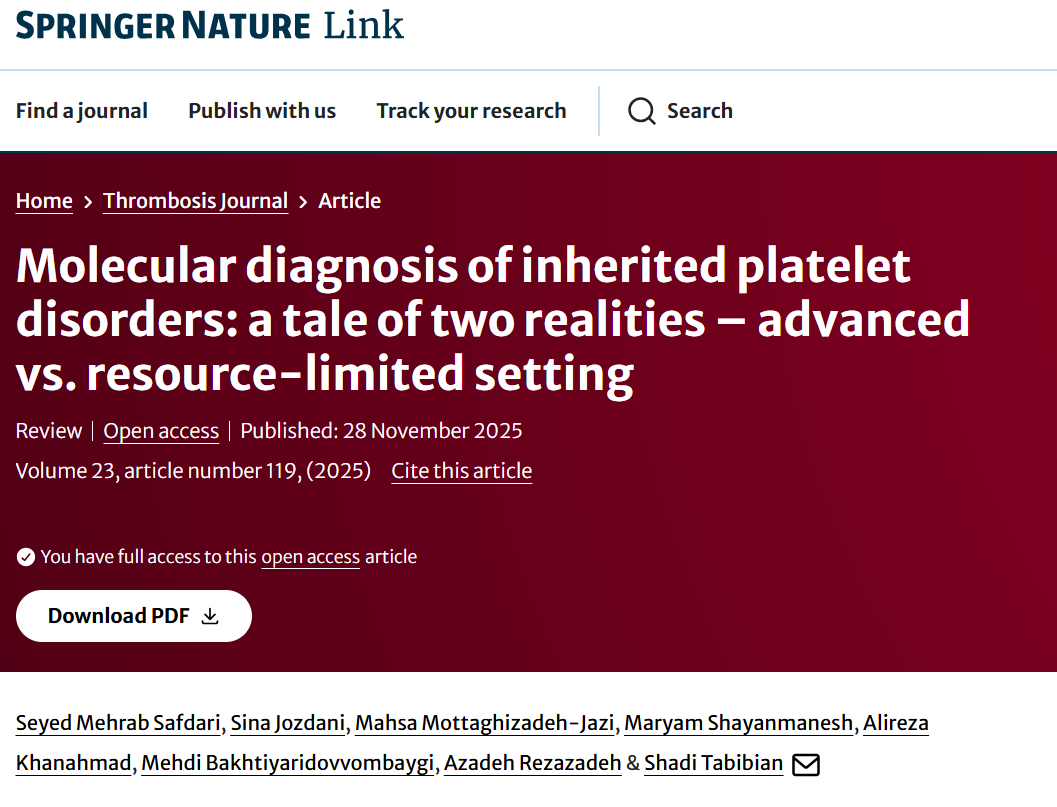Screen dimensions: 1057x807
Task: Click the Open access link under the title
Action: pos(160,431)
